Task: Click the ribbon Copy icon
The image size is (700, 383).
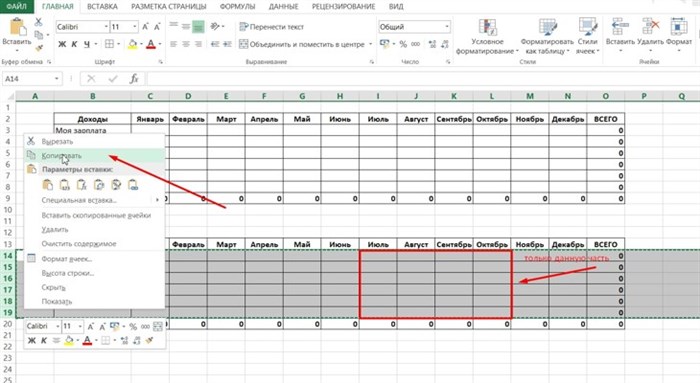Action: point(39,35)
